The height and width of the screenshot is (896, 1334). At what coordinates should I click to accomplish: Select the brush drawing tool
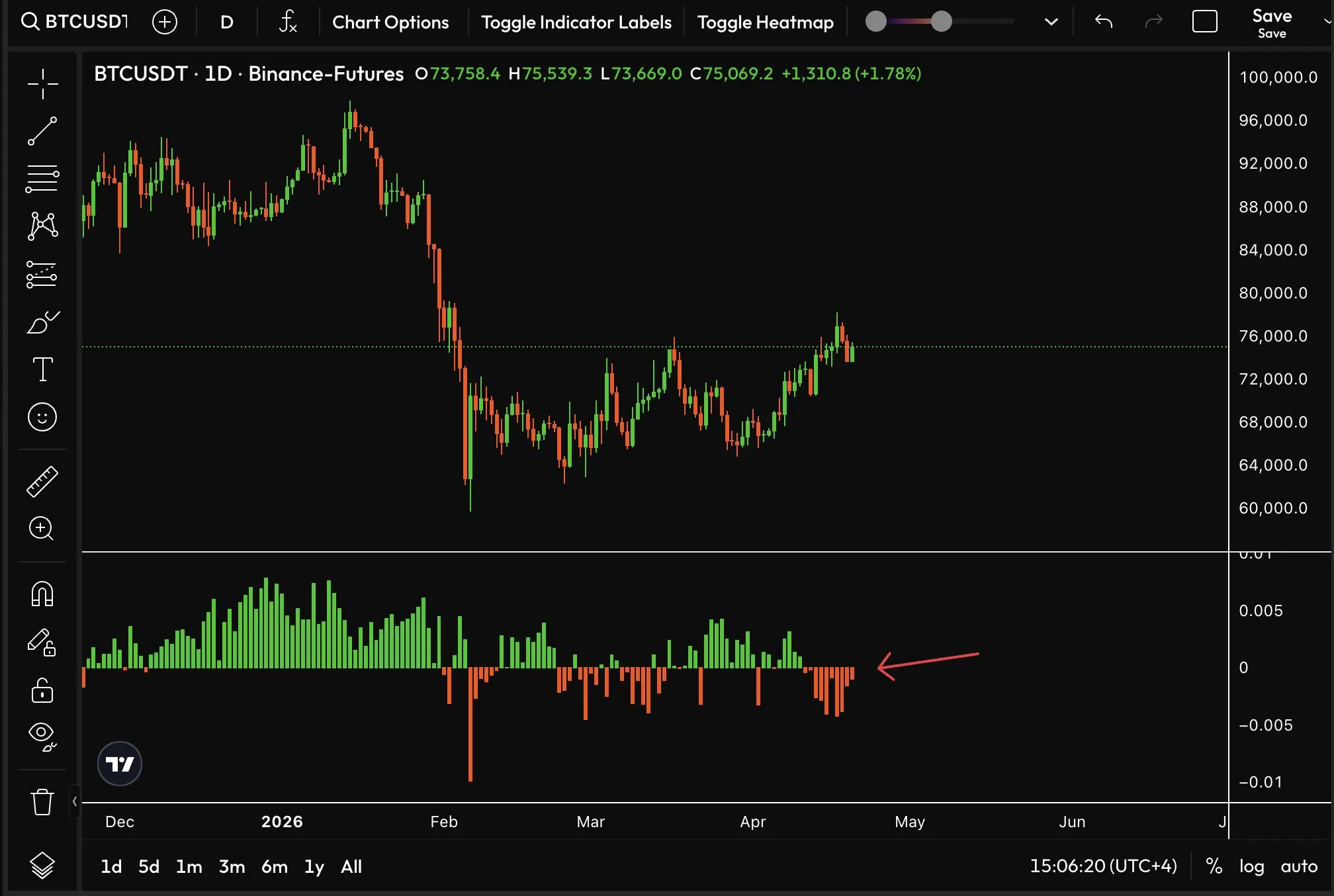coord(42,323)
